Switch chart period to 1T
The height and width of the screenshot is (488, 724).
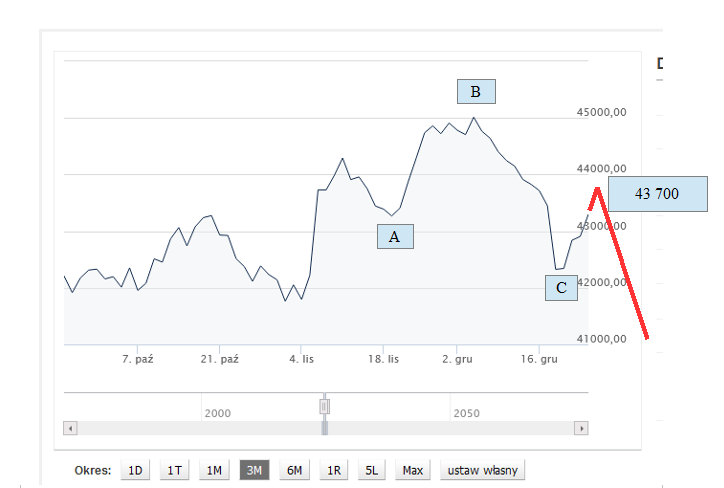point(174,470)
